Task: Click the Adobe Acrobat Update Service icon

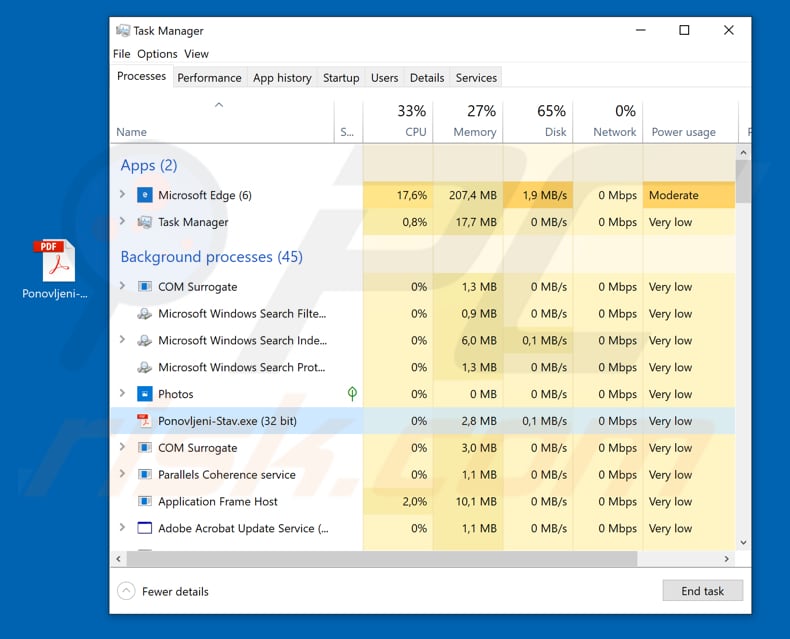Action: coord(145,528)
